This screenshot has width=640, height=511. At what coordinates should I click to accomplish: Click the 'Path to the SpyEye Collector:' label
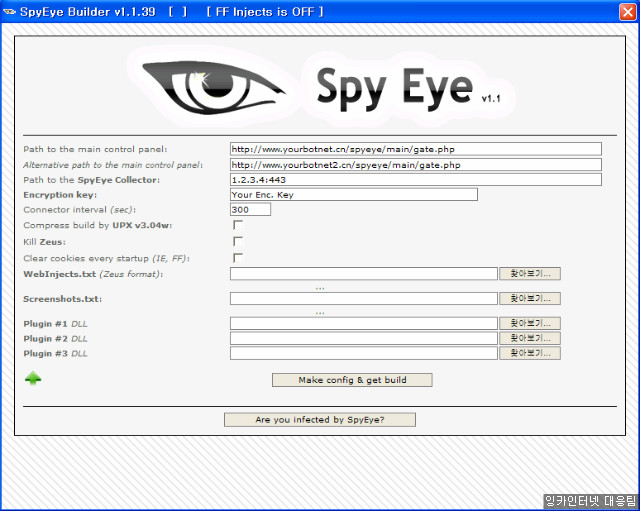click(x=91, y=180)
